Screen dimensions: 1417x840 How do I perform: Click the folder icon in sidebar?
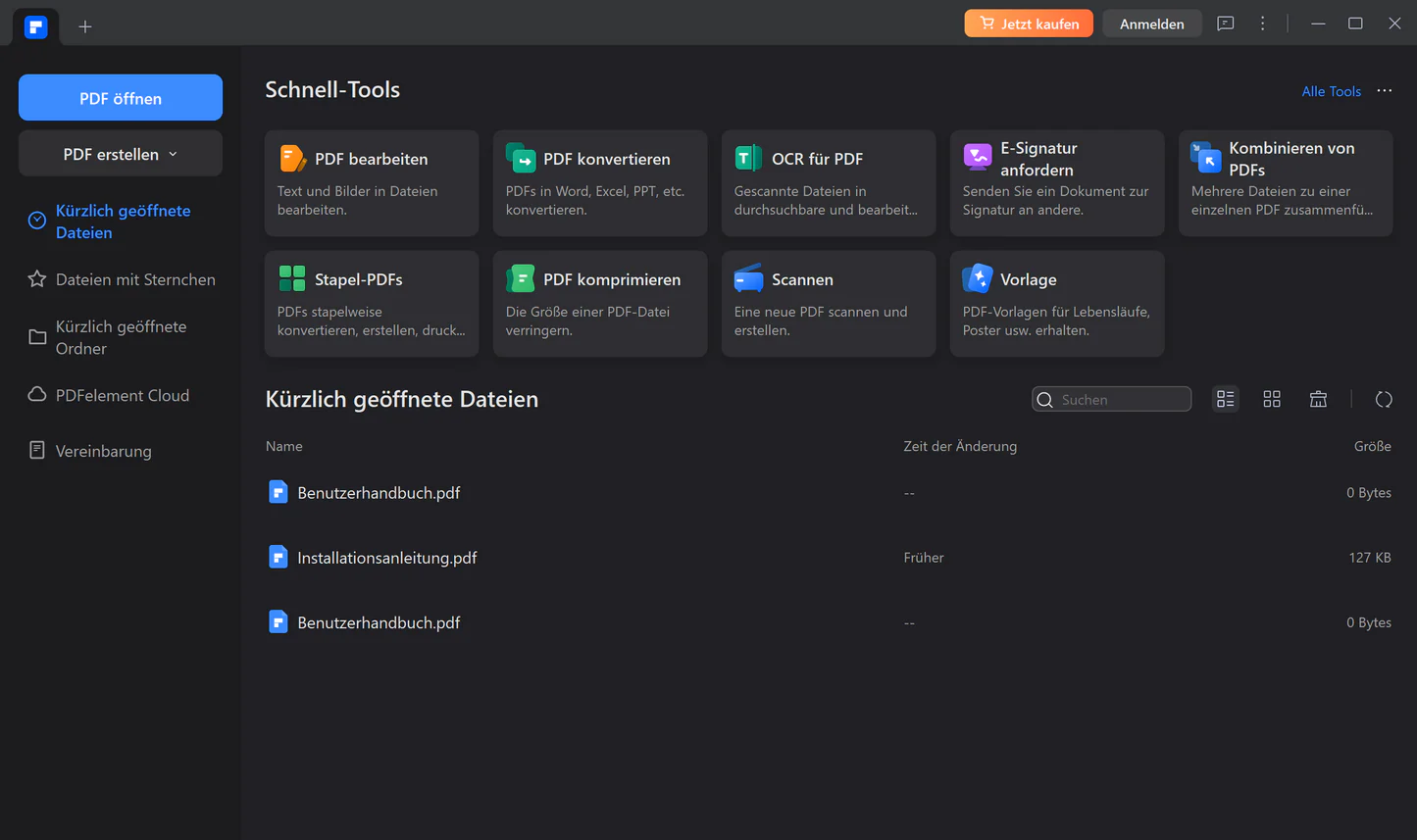point(37,337)
